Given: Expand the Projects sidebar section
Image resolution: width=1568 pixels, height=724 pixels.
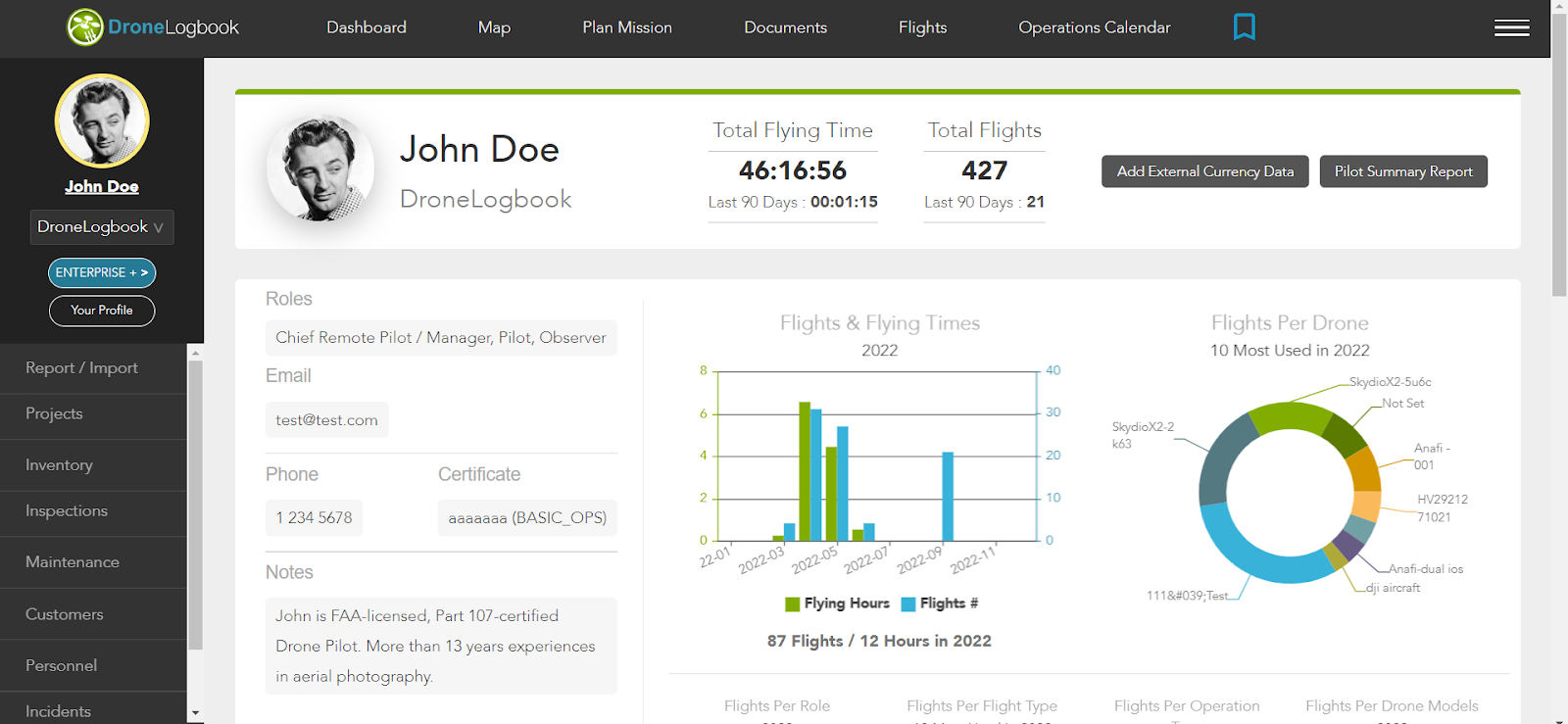Looking at the screenshot, I should coord(93,414).
